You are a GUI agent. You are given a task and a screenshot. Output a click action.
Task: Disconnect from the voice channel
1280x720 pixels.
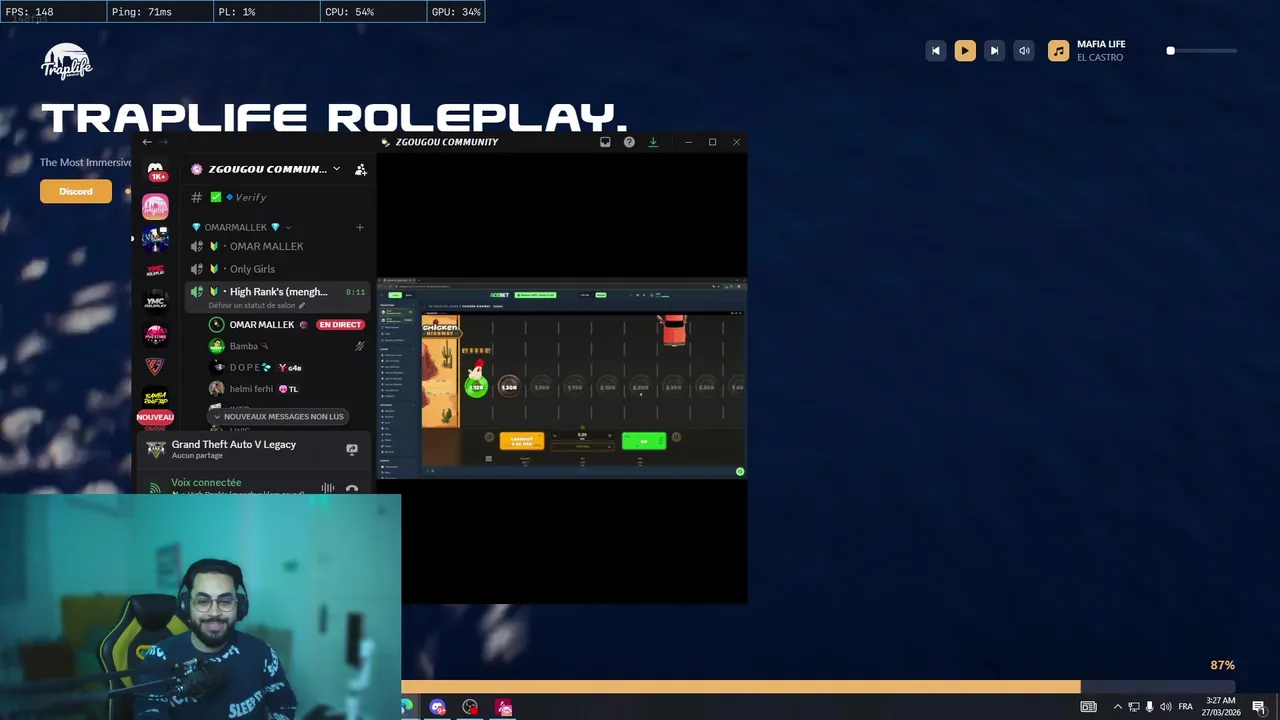point(352,489)
